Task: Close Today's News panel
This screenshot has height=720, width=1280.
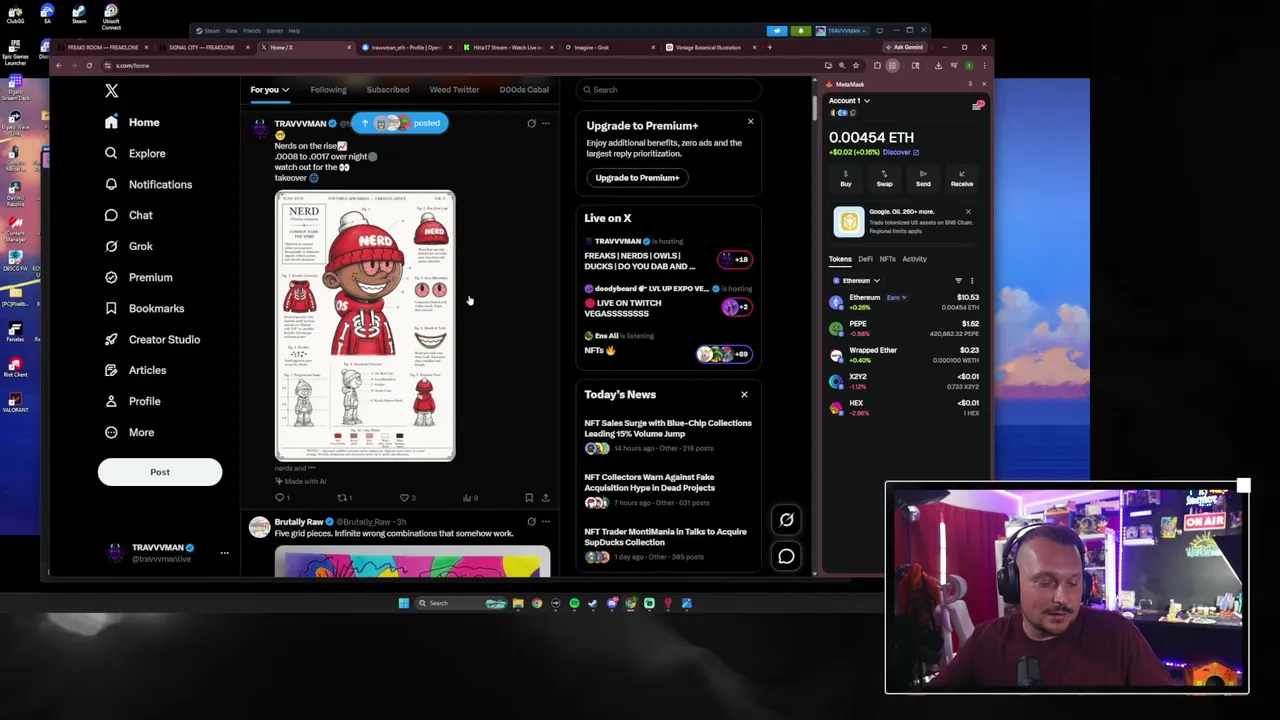Action: click(744, 394)
